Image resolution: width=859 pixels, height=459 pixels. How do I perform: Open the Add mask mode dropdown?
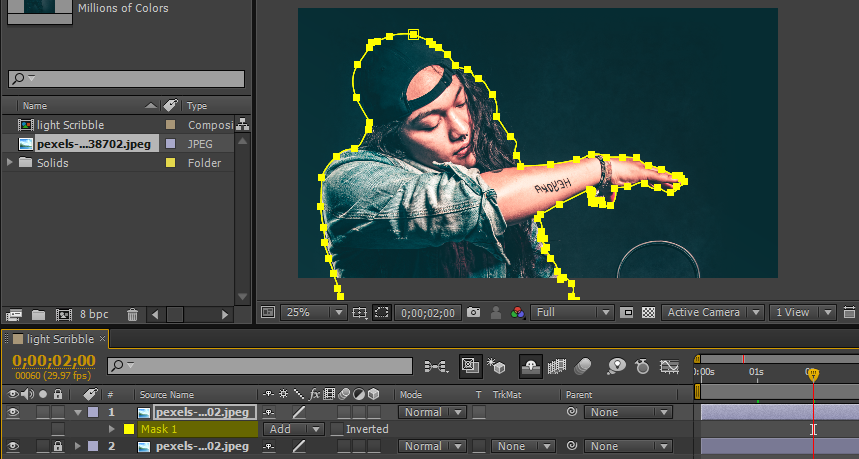294,429
